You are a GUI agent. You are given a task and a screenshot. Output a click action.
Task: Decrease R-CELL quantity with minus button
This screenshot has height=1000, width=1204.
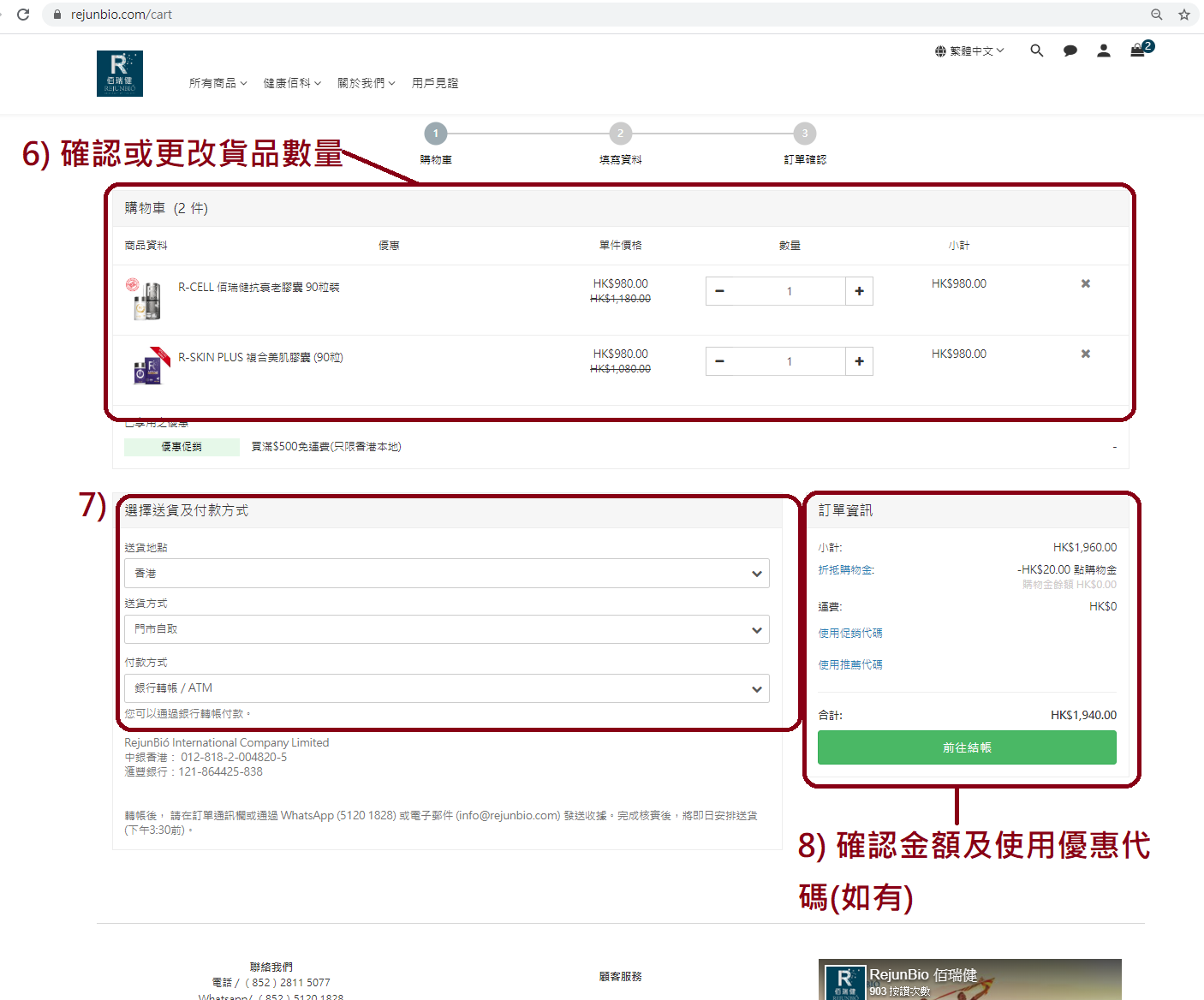coord(720,291)
